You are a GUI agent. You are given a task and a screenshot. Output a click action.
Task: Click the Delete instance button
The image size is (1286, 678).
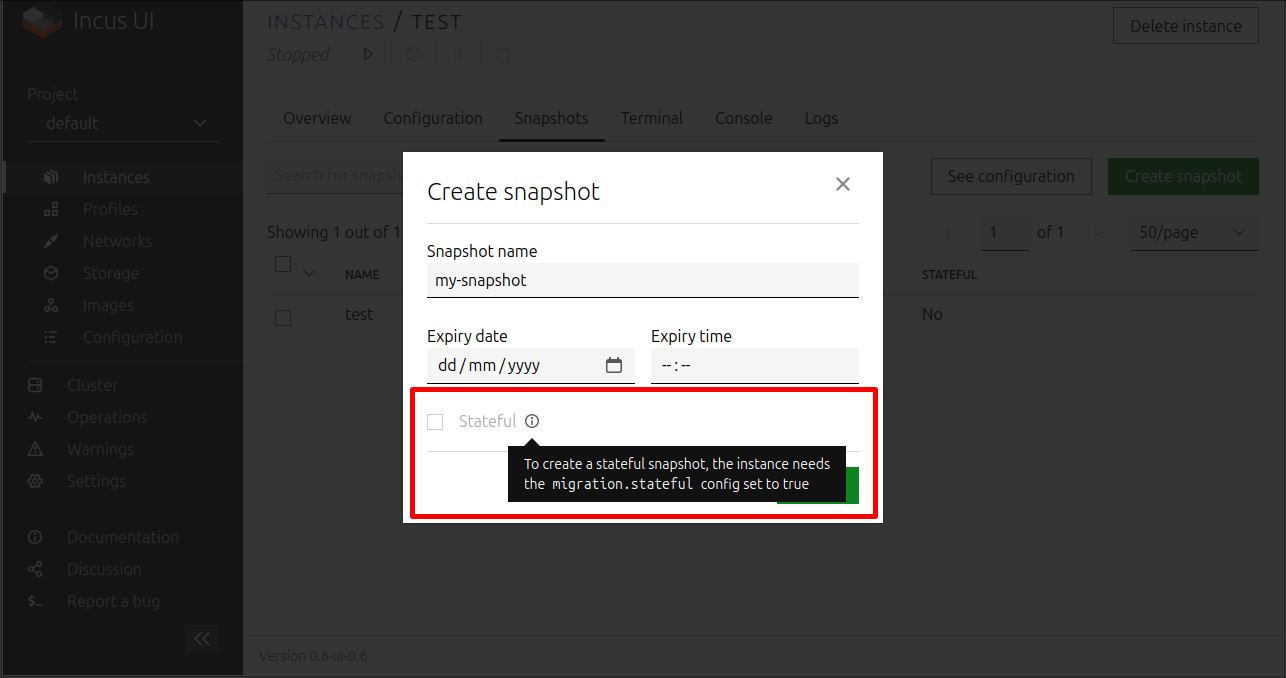click(1186, 26)
